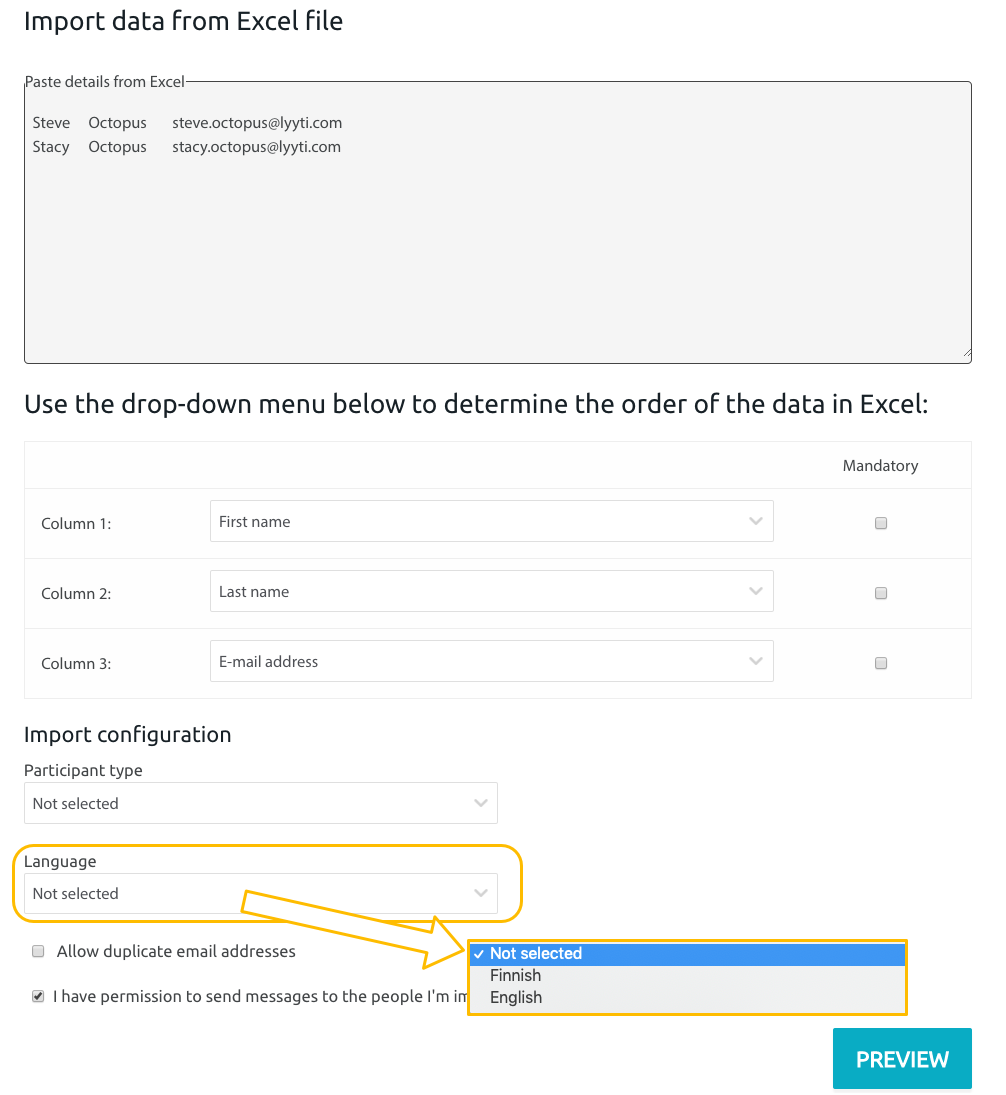Click the chevron arrow in Column 3 dropdown

click(756, 662)
